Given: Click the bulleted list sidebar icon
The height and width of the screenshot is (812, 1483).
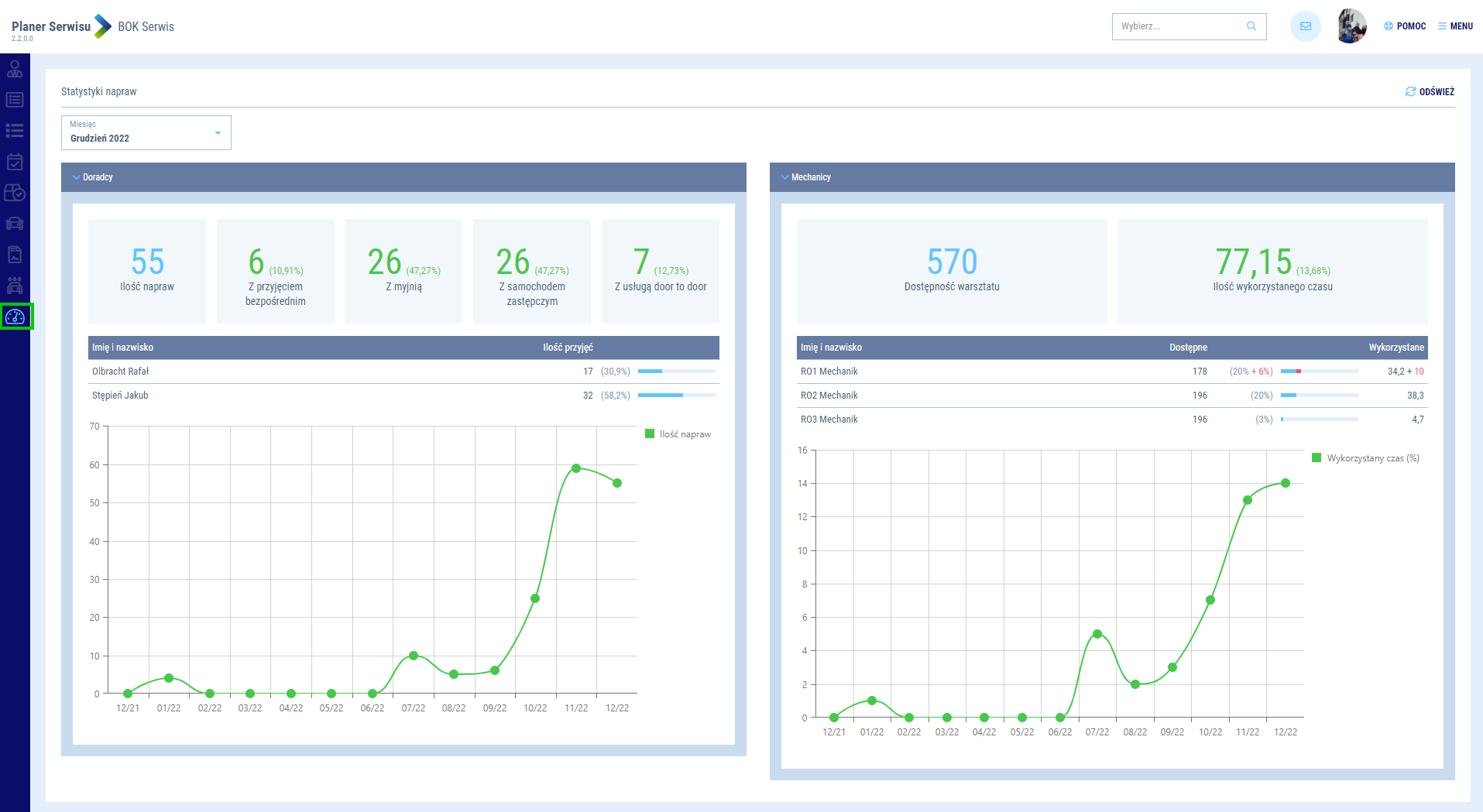Looking at the screenshot, I should pos(15,131).
